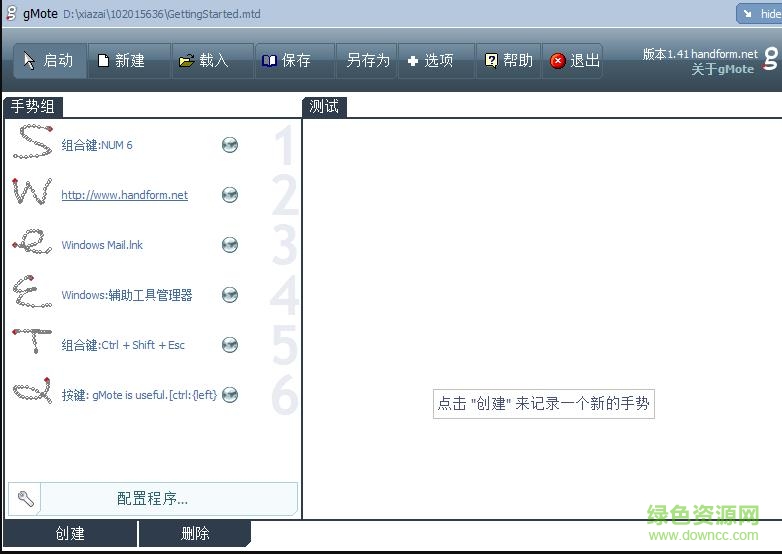The height and width of the screenshot is (554, 782).
Task: Exit the app with 退出 button
Action: point(575,61)
